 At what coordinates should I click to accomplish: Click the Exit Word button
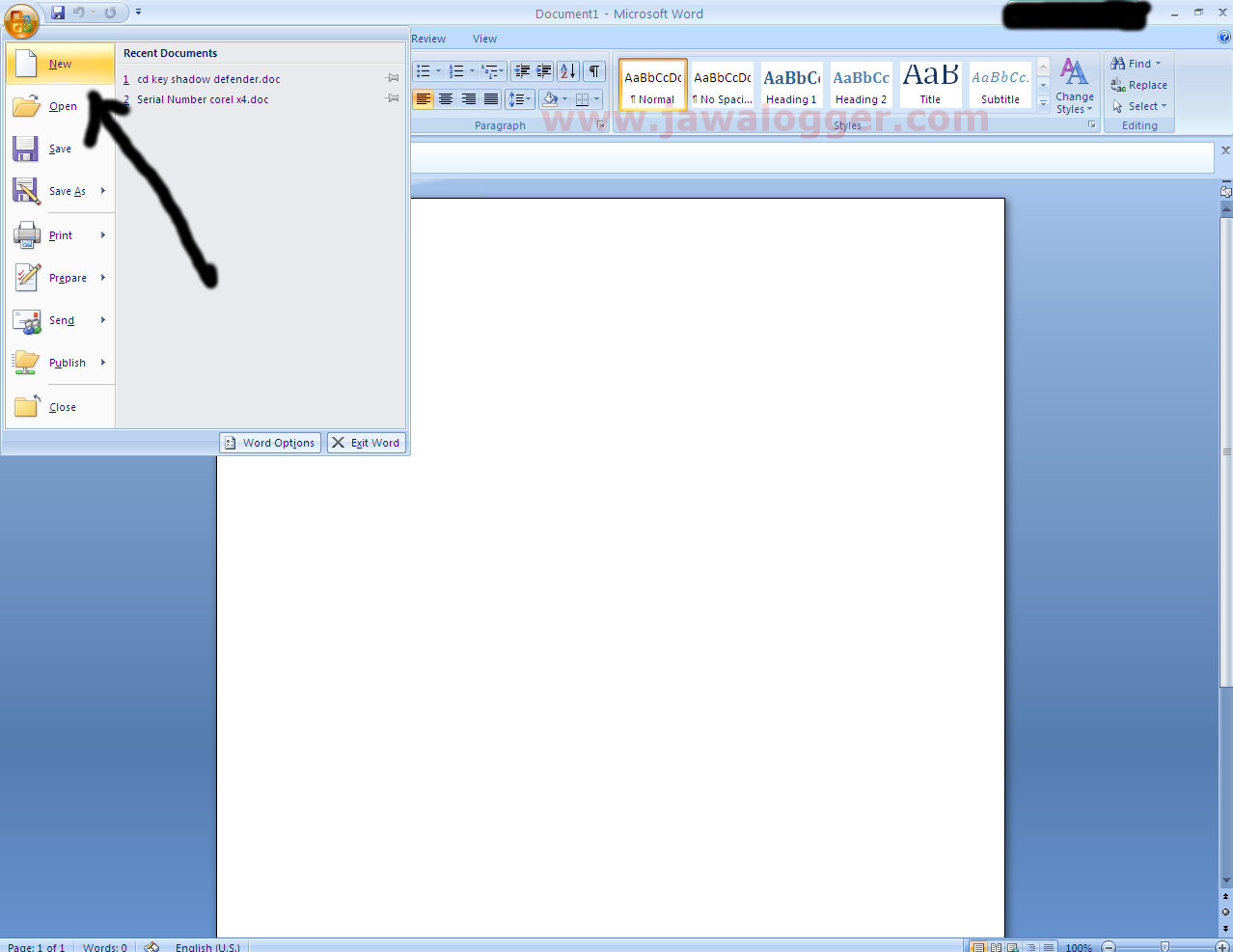[x=366, y=443]
